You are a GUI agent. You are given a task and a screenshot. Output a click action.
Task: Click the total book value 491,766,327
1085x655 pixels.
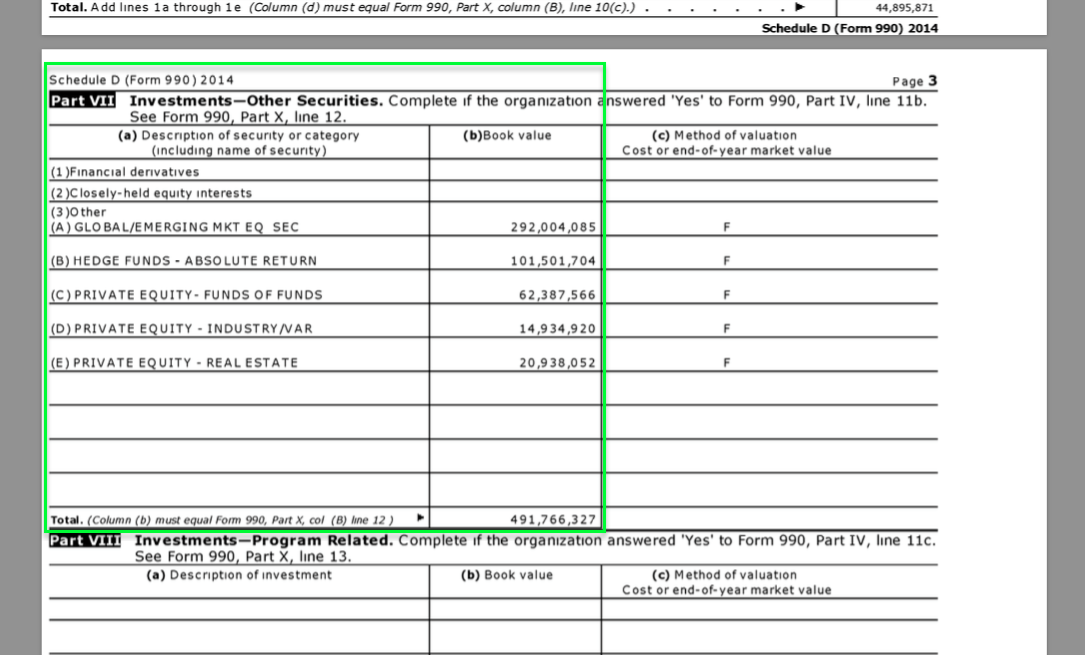click(x=553, y=520)
